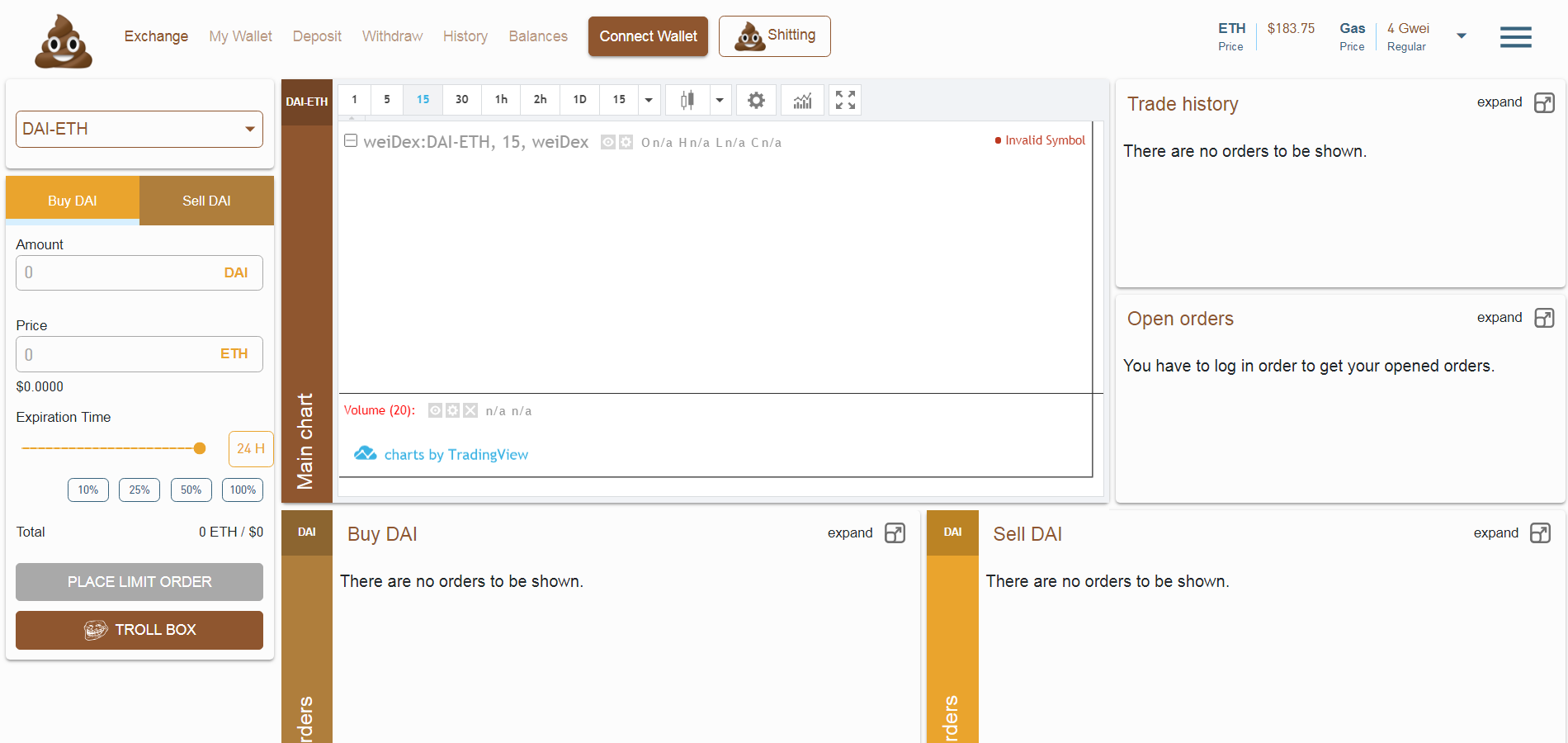Open the Exchange page
1568x743 pixels.
point(156,36)
